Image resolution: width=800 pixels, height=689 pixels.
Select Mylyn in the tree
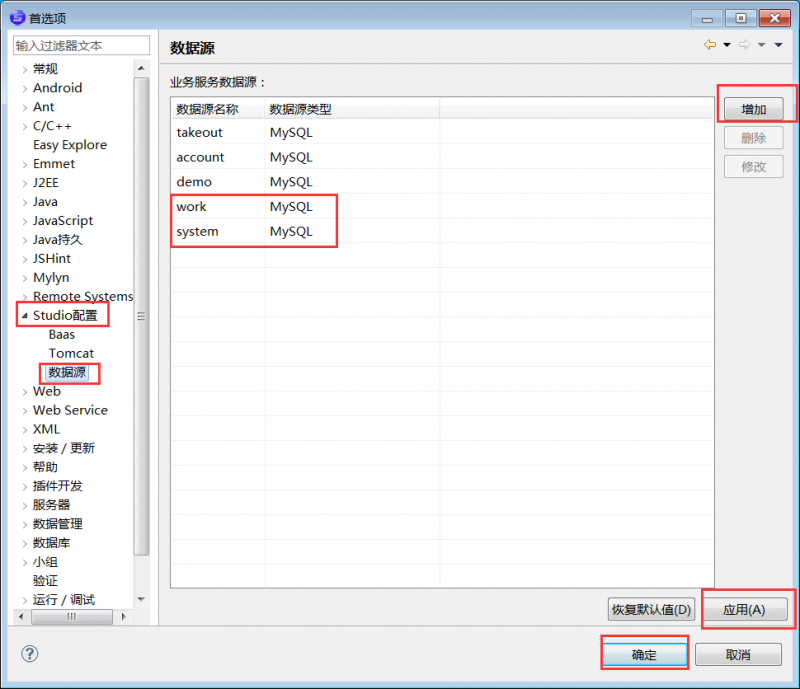click(x=51, y=278)
